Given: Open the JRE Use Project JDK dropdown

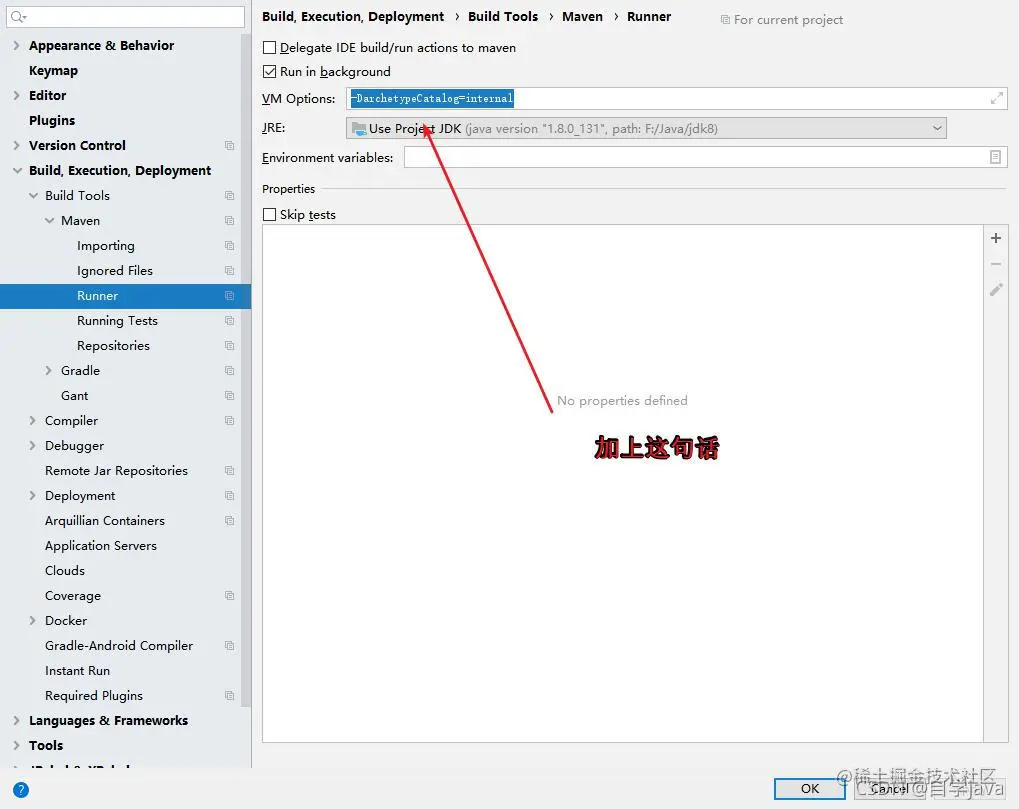Looking at the screenshot, I should point(646,128).
